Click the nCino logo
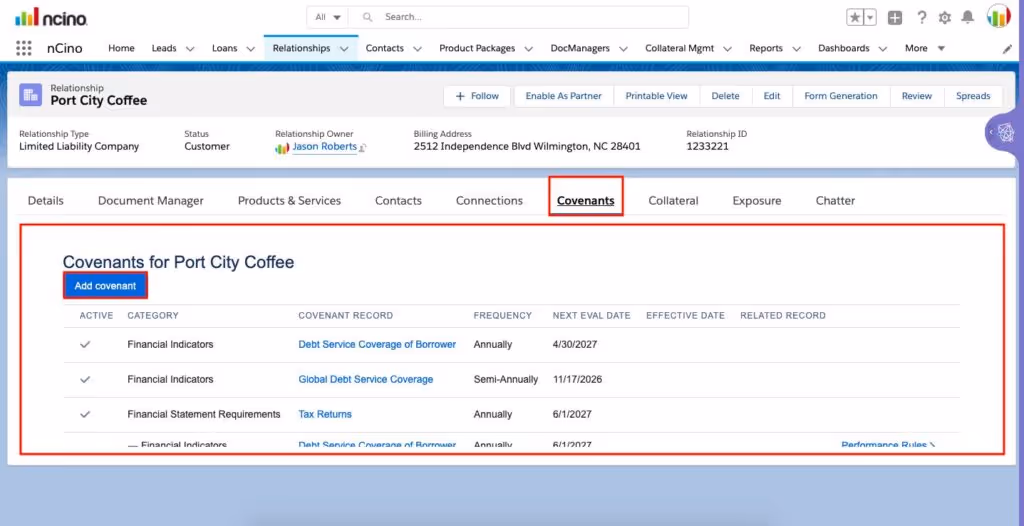The image size is (1024, 526). pyautogui.click(x=51, y=17)
